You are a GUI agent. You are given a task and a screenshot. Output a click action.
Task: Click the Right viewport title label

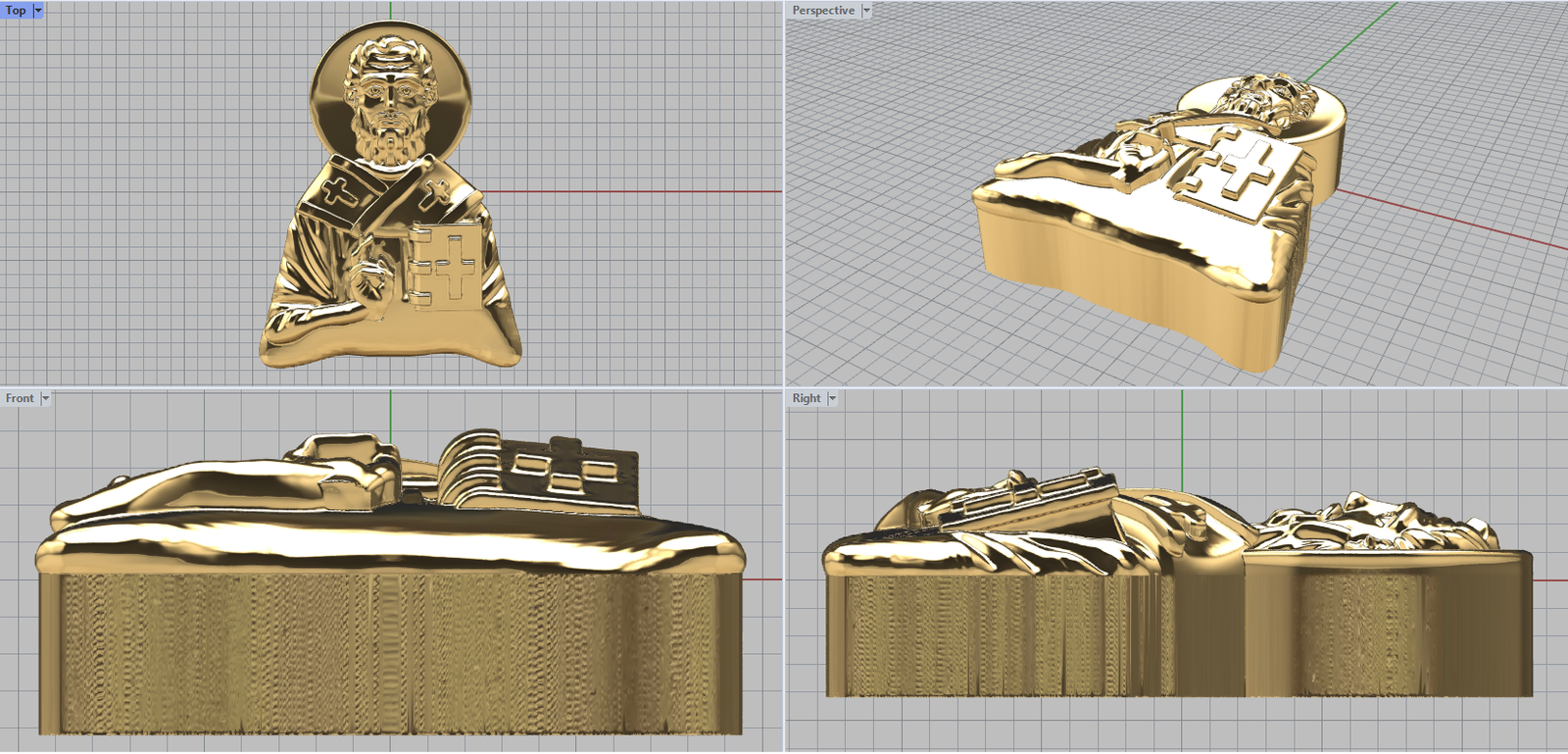(807, 398)
